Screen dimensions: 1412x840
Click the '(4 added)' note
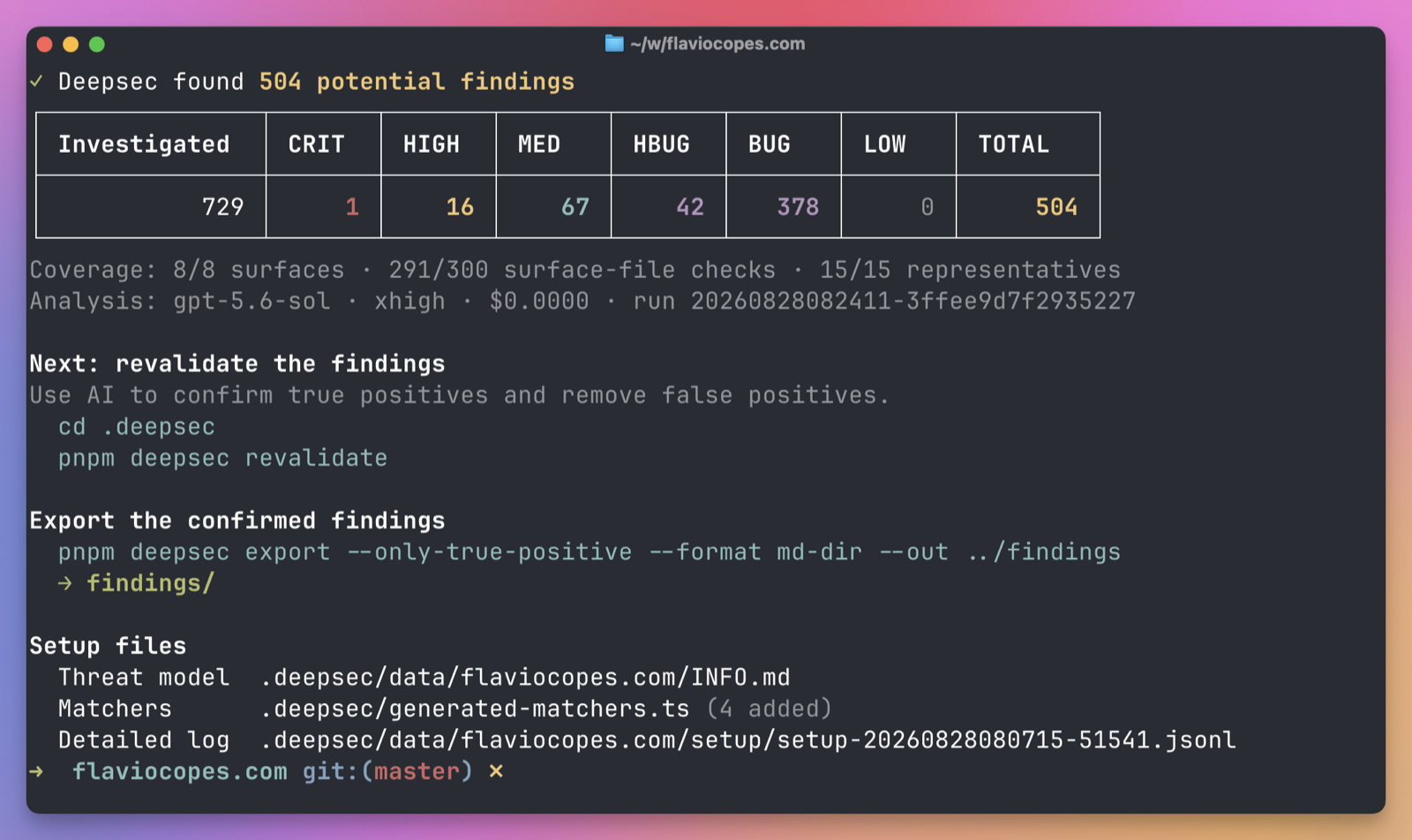click(770, 709)
